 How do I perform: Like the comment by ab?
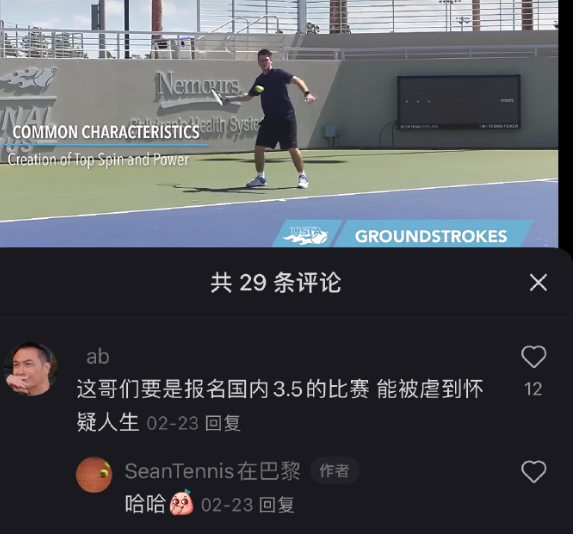click(x=533, y=356)
